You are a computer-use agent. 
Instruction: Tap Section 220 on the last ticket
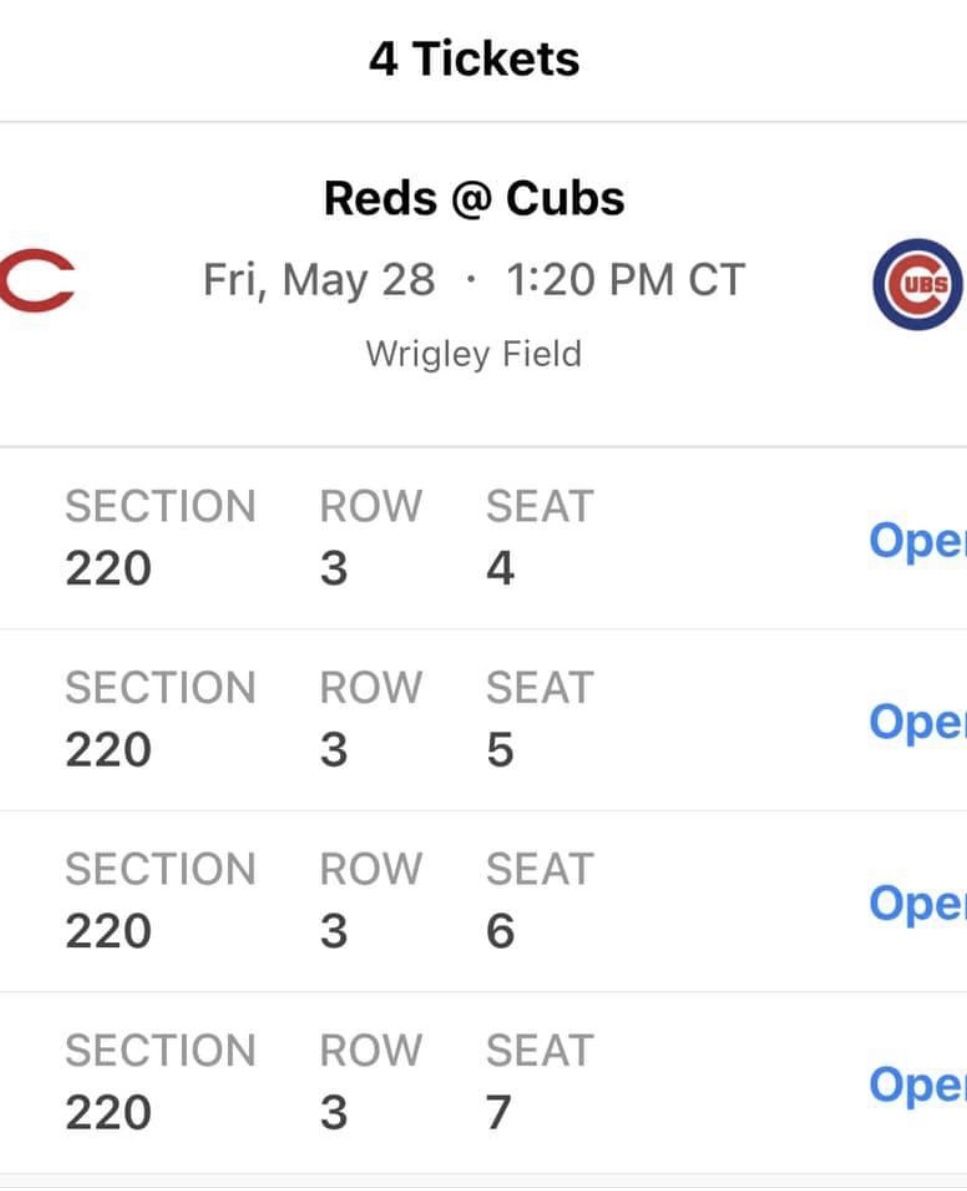pyautogui.click(x=108, y=1112)
